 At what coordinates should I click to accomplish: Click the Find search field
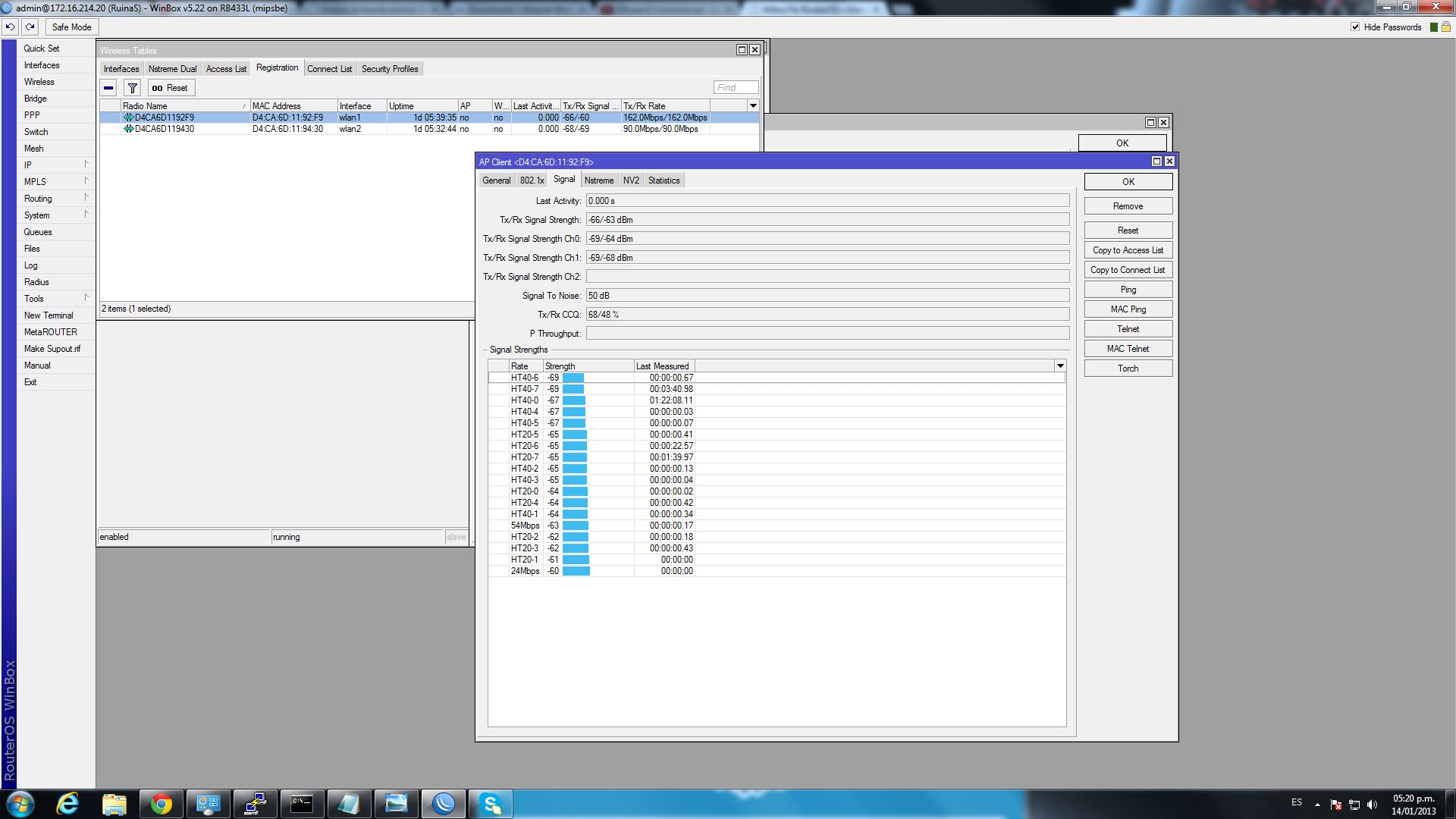click(736, 88)
